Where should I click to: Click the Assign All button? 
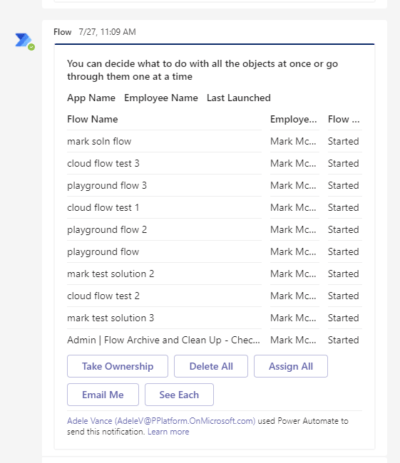[291, 366]
